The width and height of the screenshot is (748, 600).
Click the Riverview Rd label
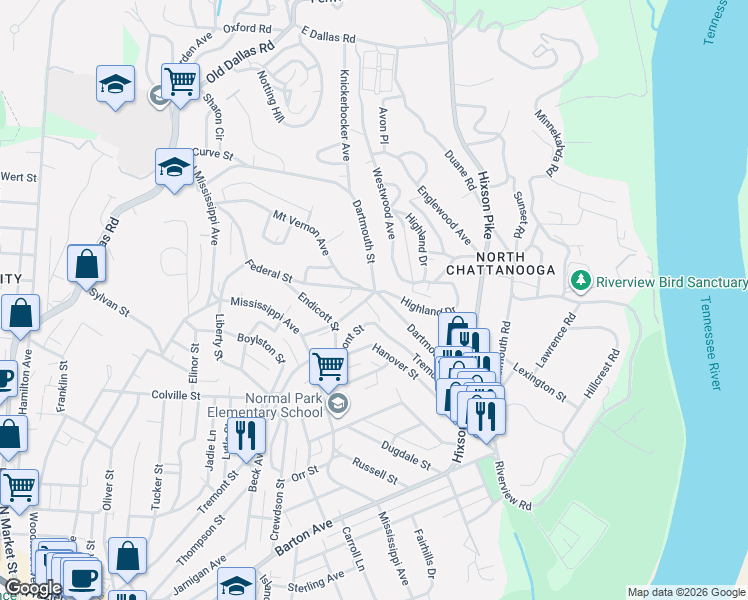pyautogui.click(x=513, y=486)
